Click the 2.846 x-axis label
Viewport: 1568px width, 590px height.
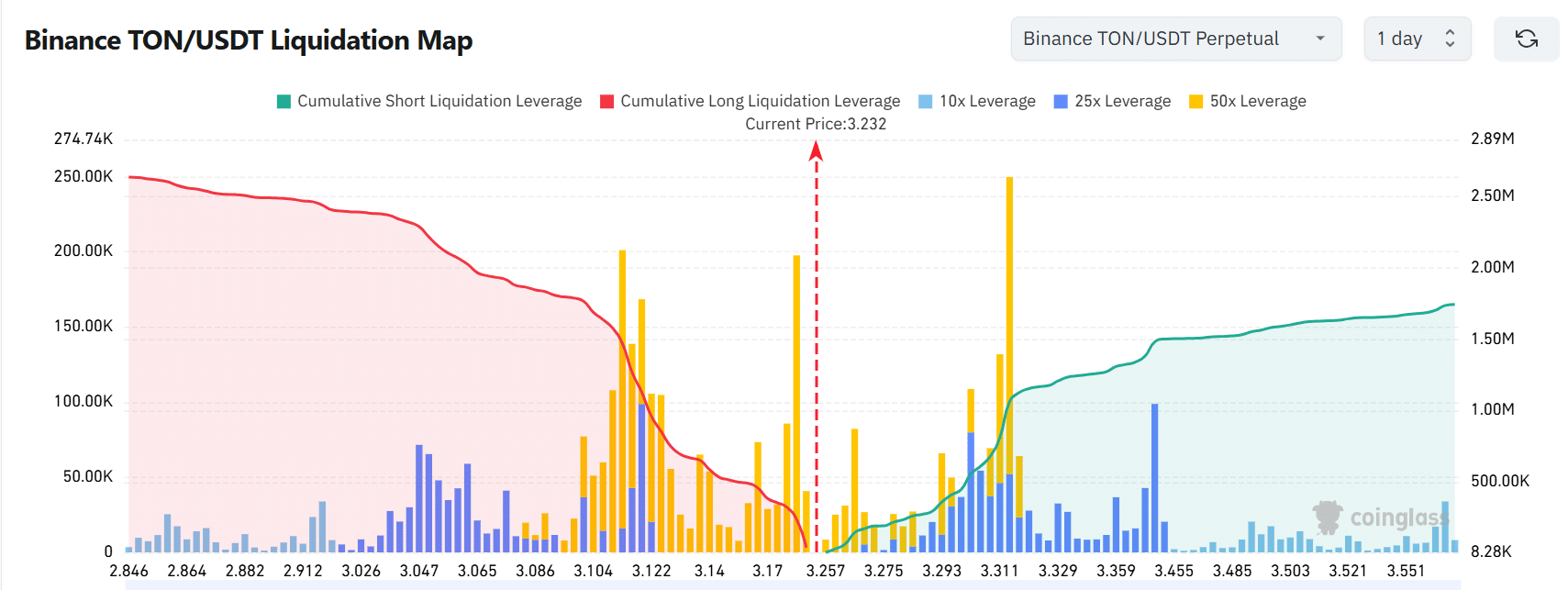(x=128, y=571)
